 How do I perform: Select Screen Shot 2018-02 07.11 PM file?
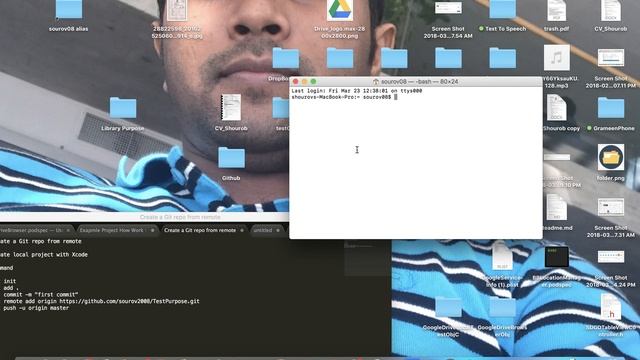coord(611,58)
